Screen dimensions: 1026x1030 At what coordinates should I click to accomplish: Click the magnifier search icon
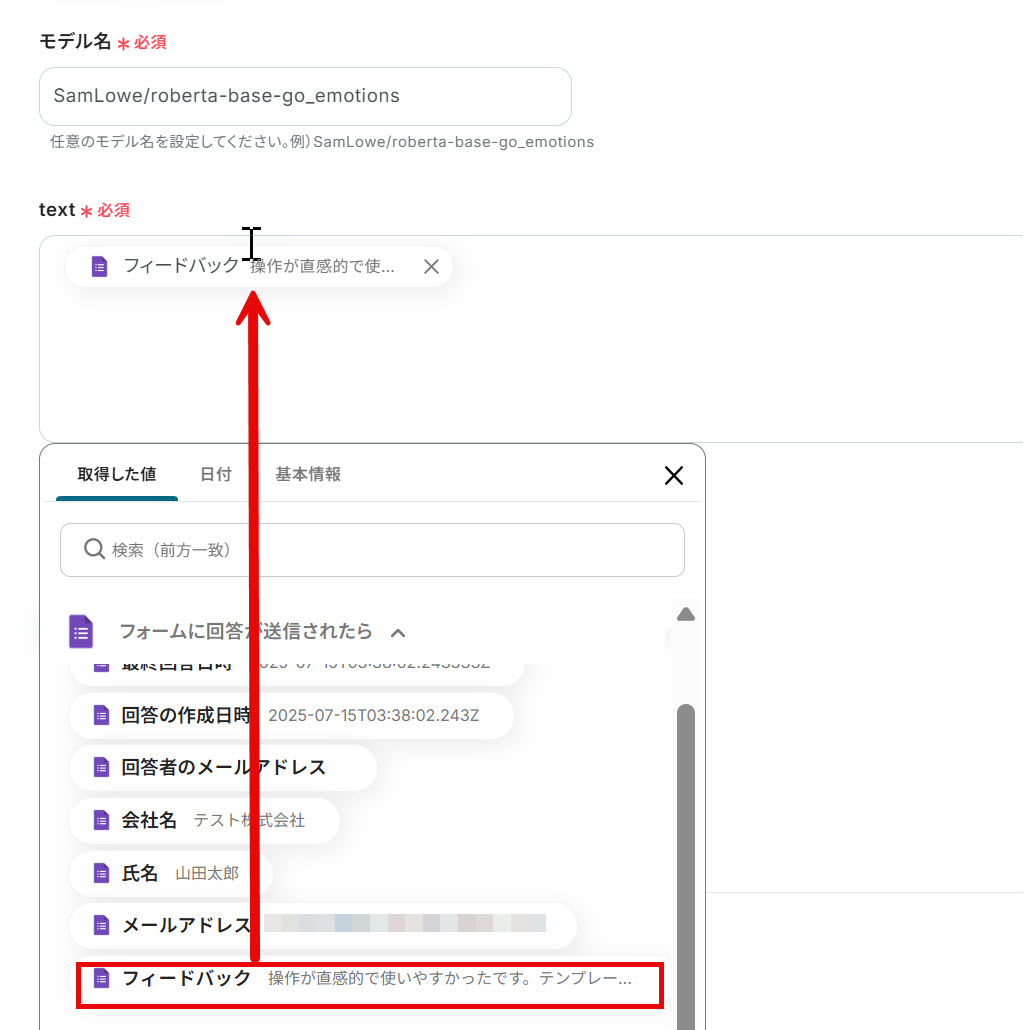pyautogui.click(x=94, y=549)
